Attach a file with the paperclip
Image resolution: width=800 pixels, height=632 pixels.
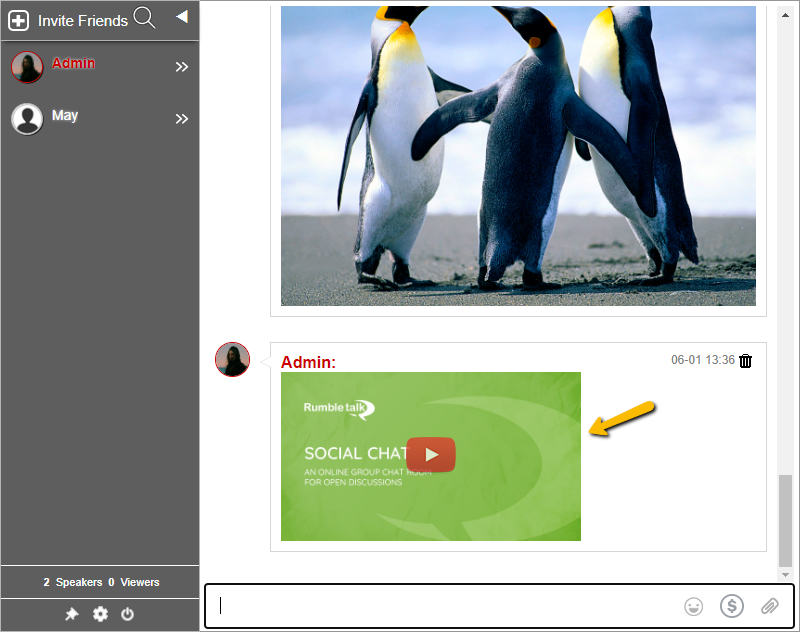click(769, 606)
